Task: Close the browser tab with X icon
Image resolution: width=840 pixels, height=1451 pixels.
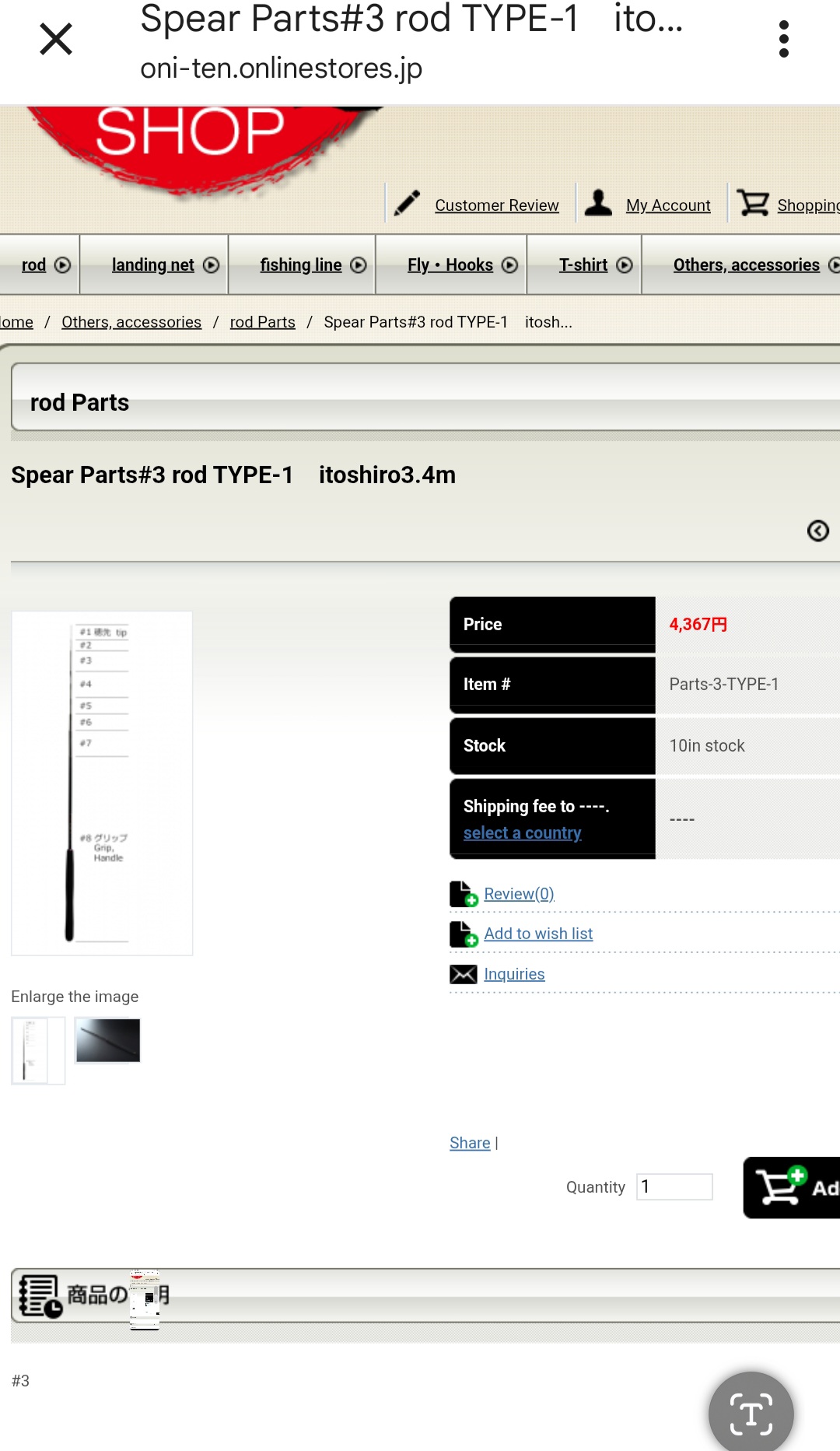Action: click(56, 39)
